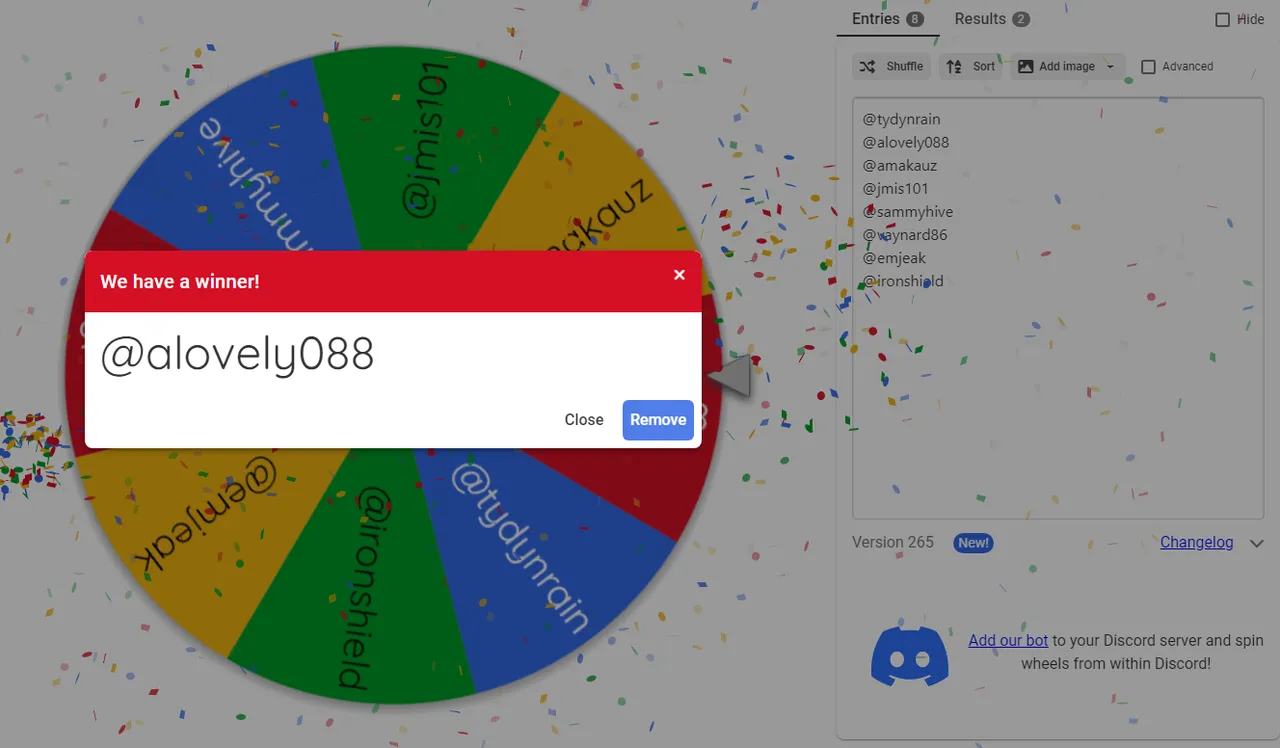Viewport: 1280px width, 748px height.
Task: Open the Add image dropdown
Action: pyautogui.click(x=1067, y=66)
